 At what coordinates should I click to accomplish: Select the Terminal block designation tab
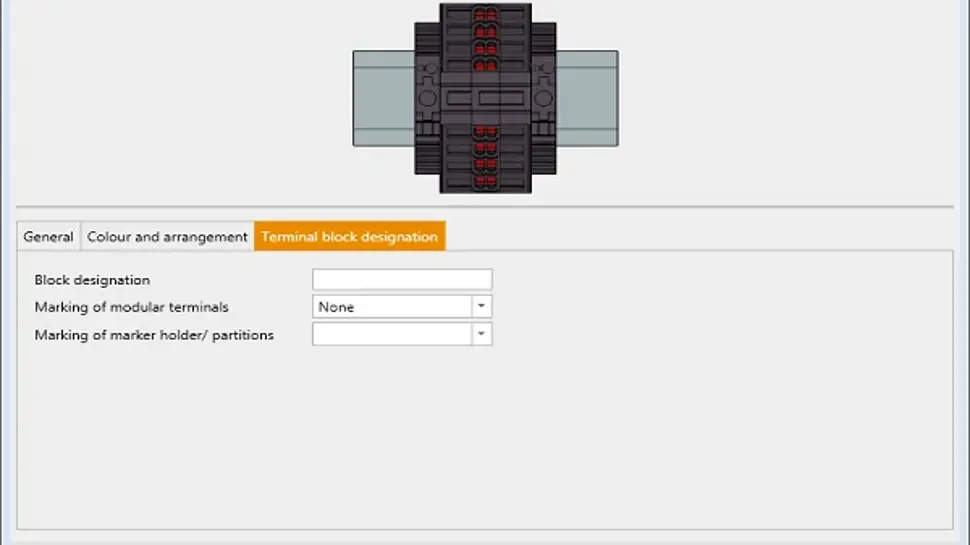pos(349,237)
